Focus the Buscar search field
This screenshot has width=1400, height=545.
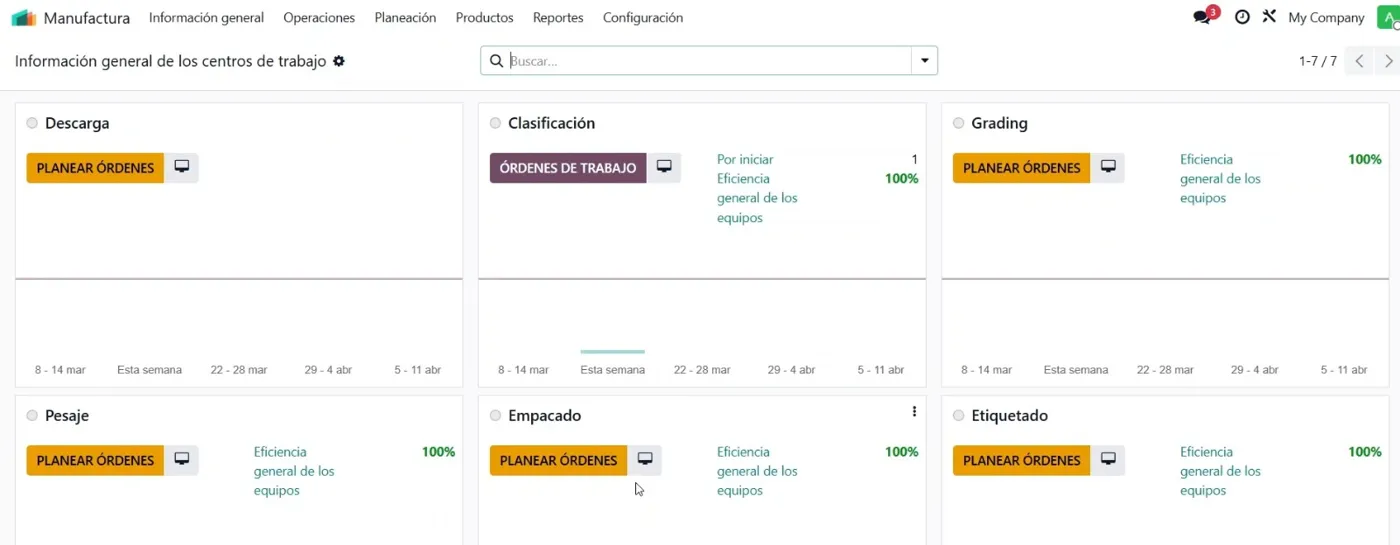point(708,61)
